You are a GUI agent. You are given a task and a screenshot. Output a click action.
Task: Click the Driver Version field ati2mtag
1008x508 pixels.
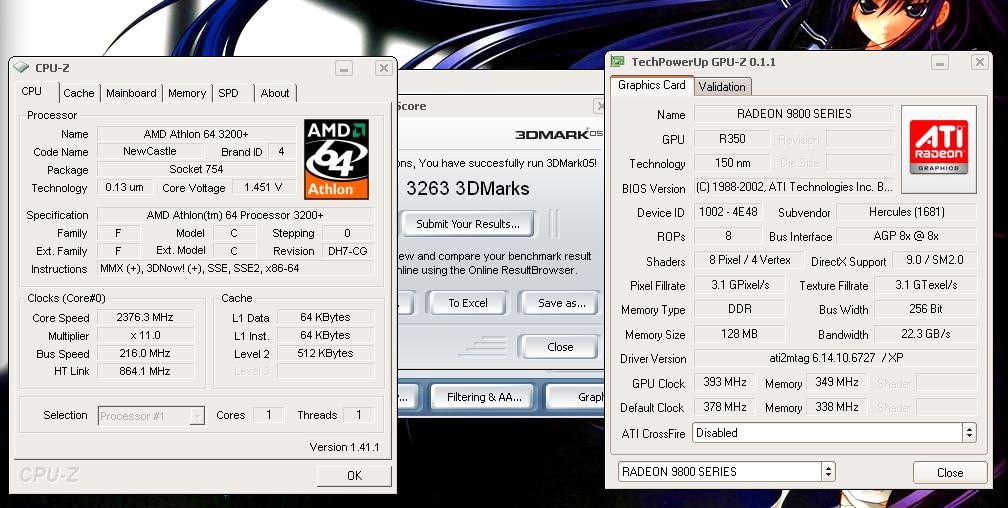click(835, 358)
